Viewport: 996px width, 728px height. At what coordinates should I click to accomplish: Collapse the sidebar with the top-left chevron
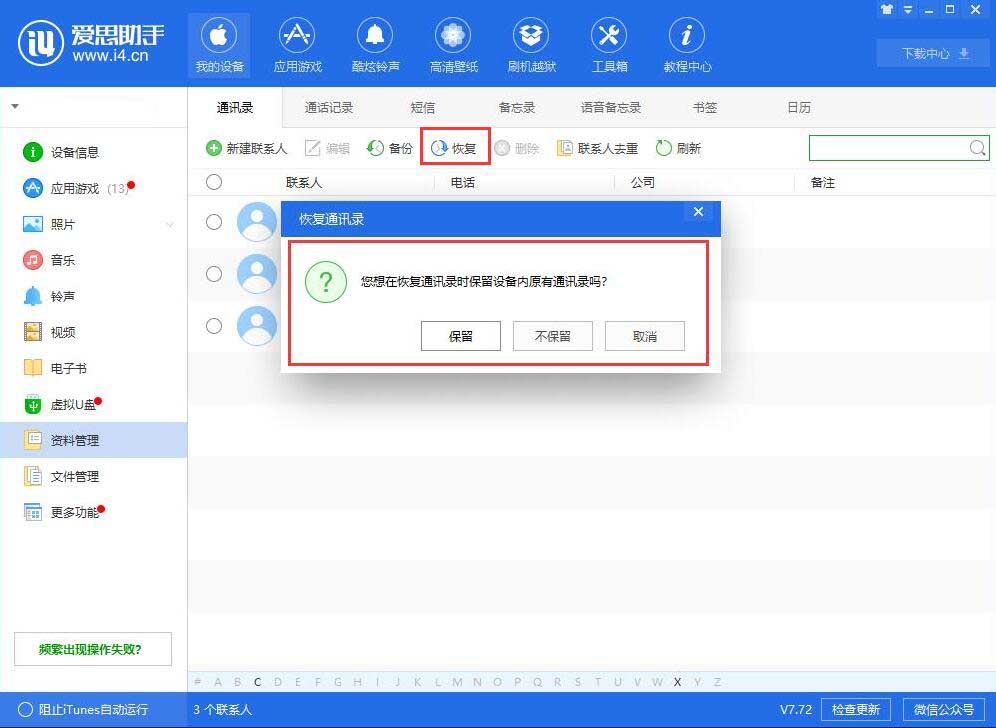[14, 106]
